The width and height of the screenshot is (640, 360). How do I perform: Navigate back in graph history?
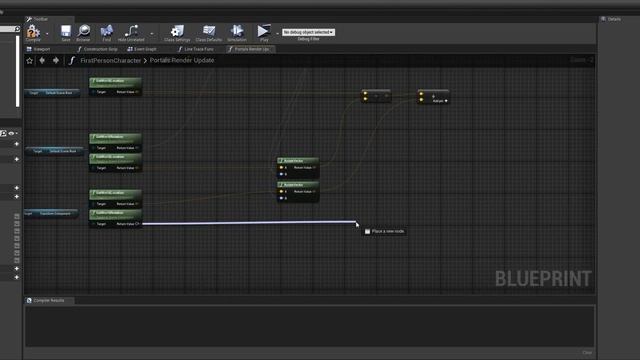pos(42,60)
